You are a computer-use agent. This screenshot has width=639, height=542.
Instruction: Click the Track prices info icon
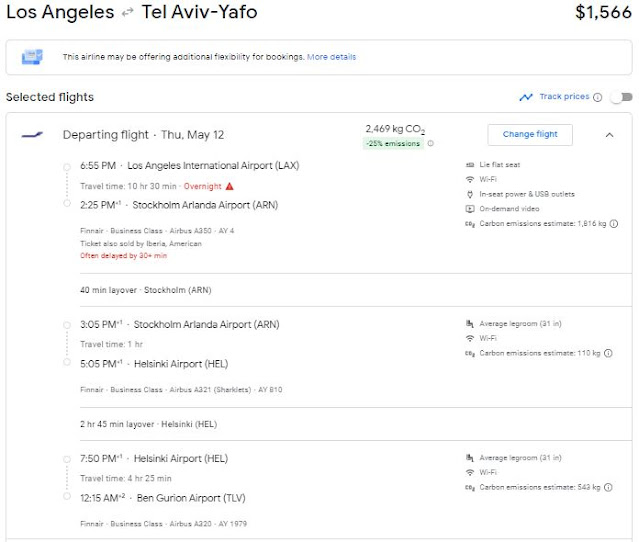[598, 97]
